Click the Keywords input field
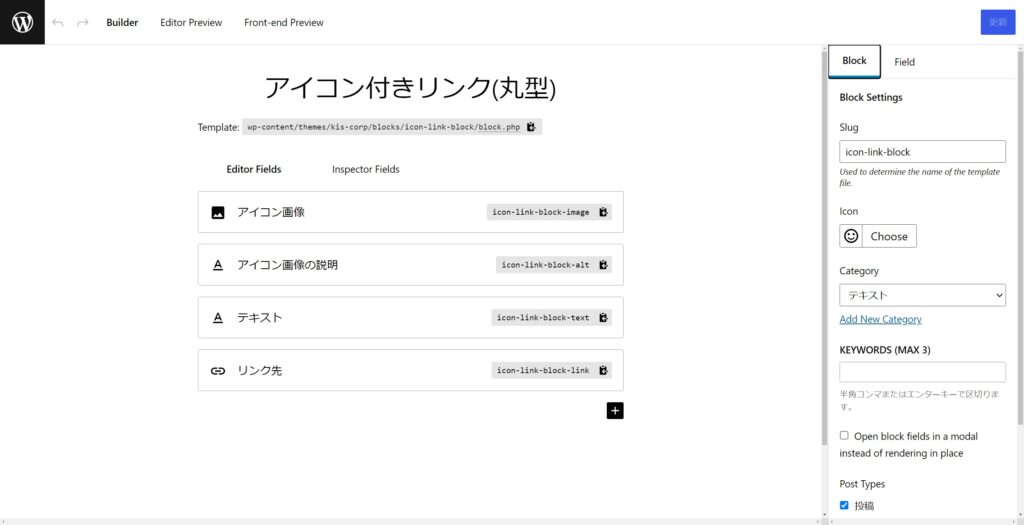 pyautogui.click(x=922, y=372)
